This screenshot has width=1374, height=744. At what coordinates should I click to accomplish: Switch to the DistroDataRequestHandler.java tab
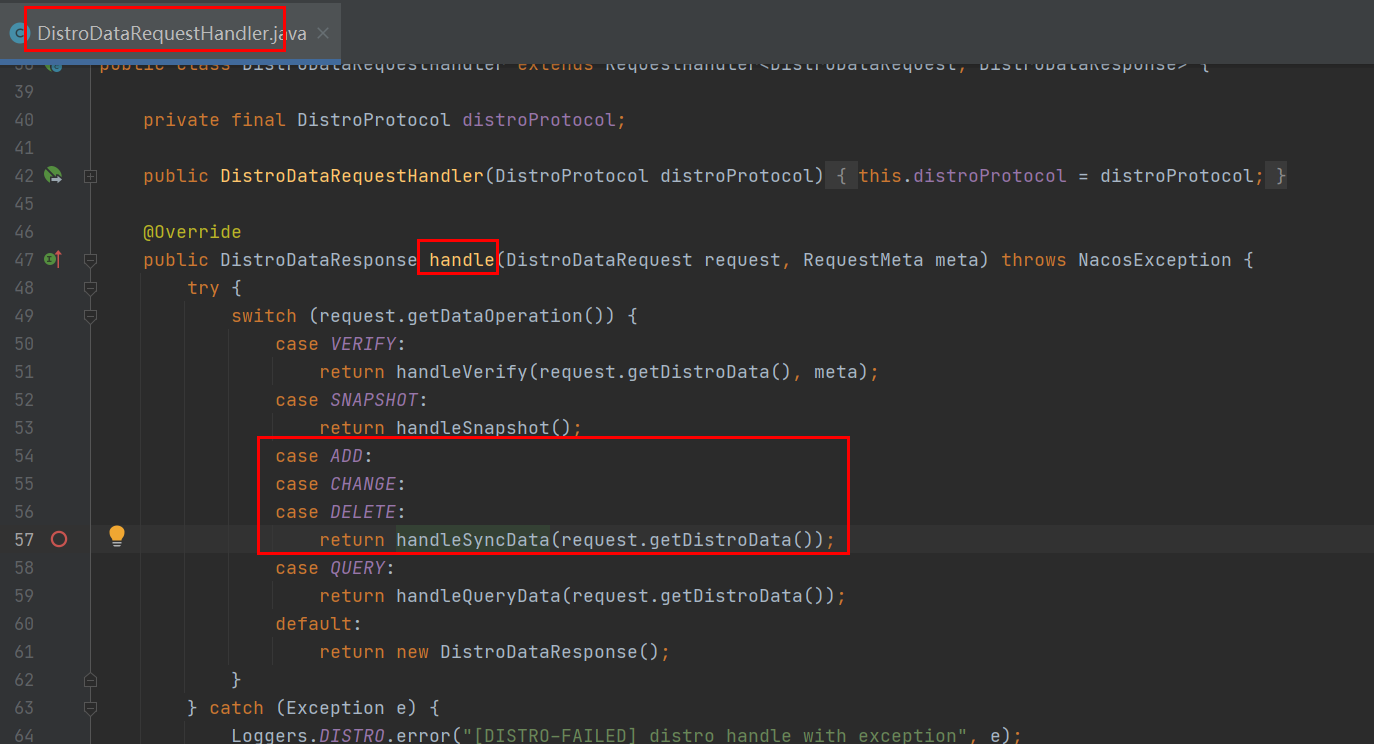[171, 33]
